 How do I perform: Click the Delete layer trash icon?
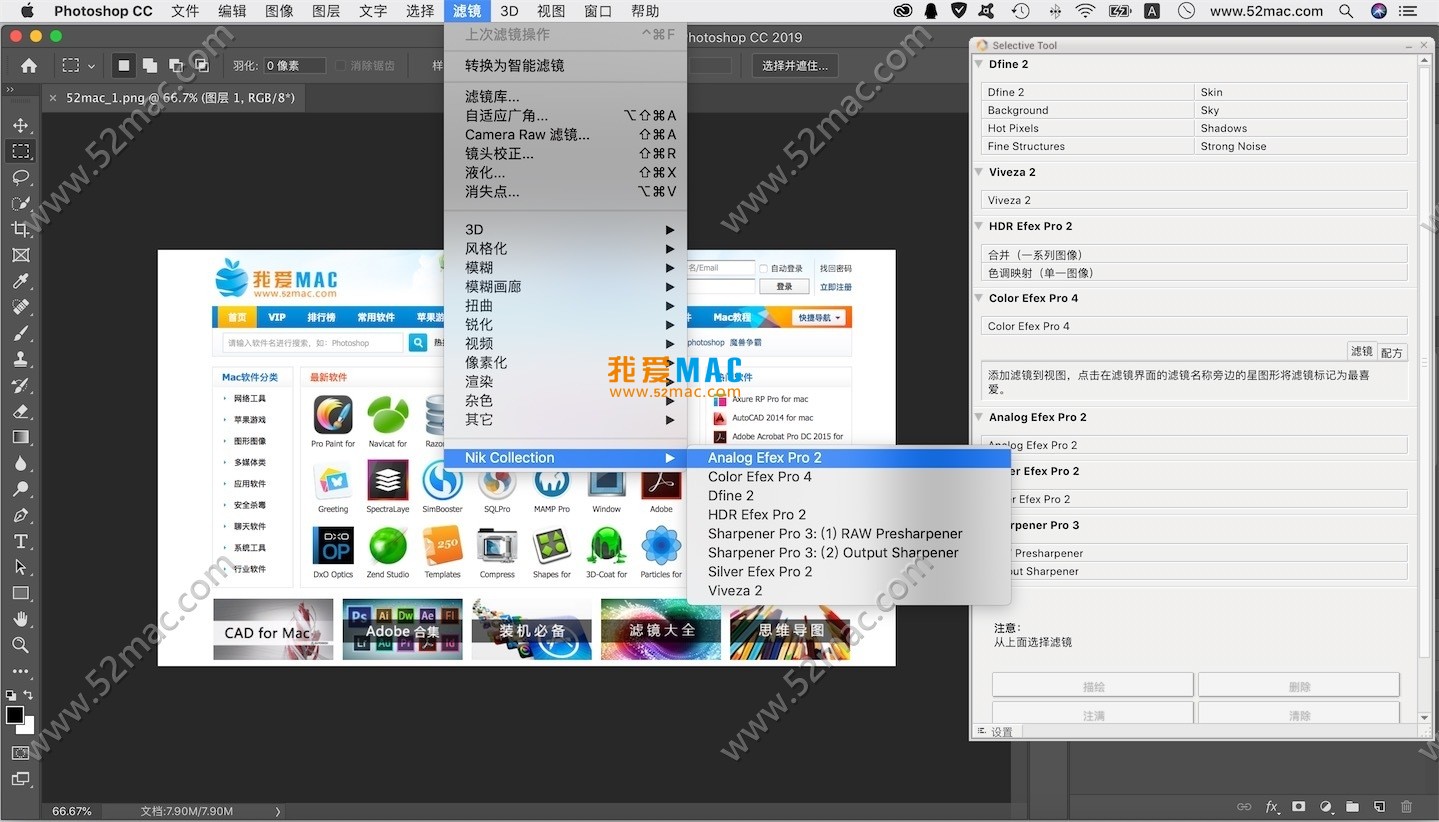[1406, 807]
